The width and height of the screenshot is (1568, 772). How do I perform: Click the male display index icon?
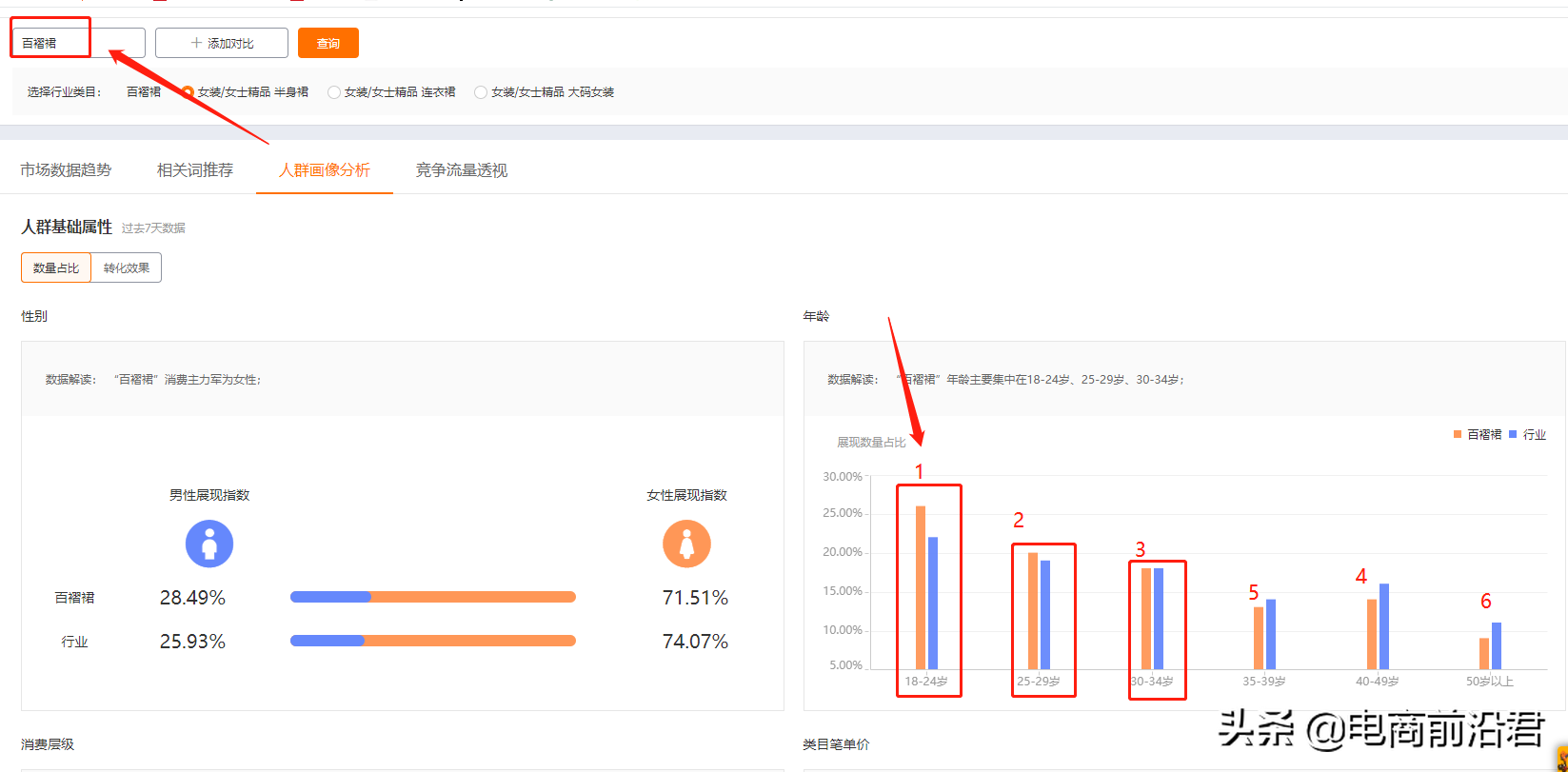pyautogui.click(x=209, y=544)
